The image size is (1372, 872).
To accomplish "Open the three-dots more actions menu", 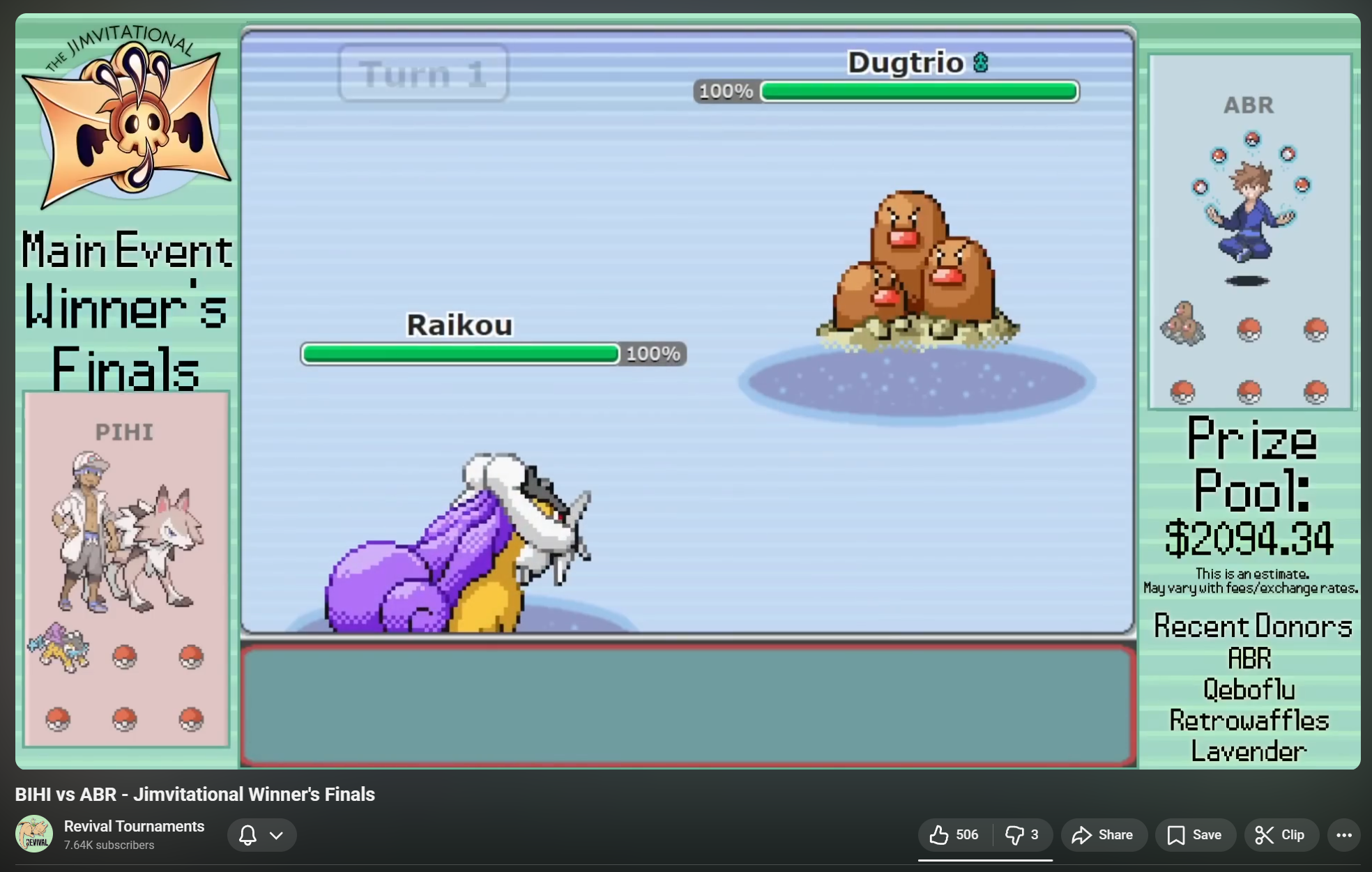I will (1343, 834).
